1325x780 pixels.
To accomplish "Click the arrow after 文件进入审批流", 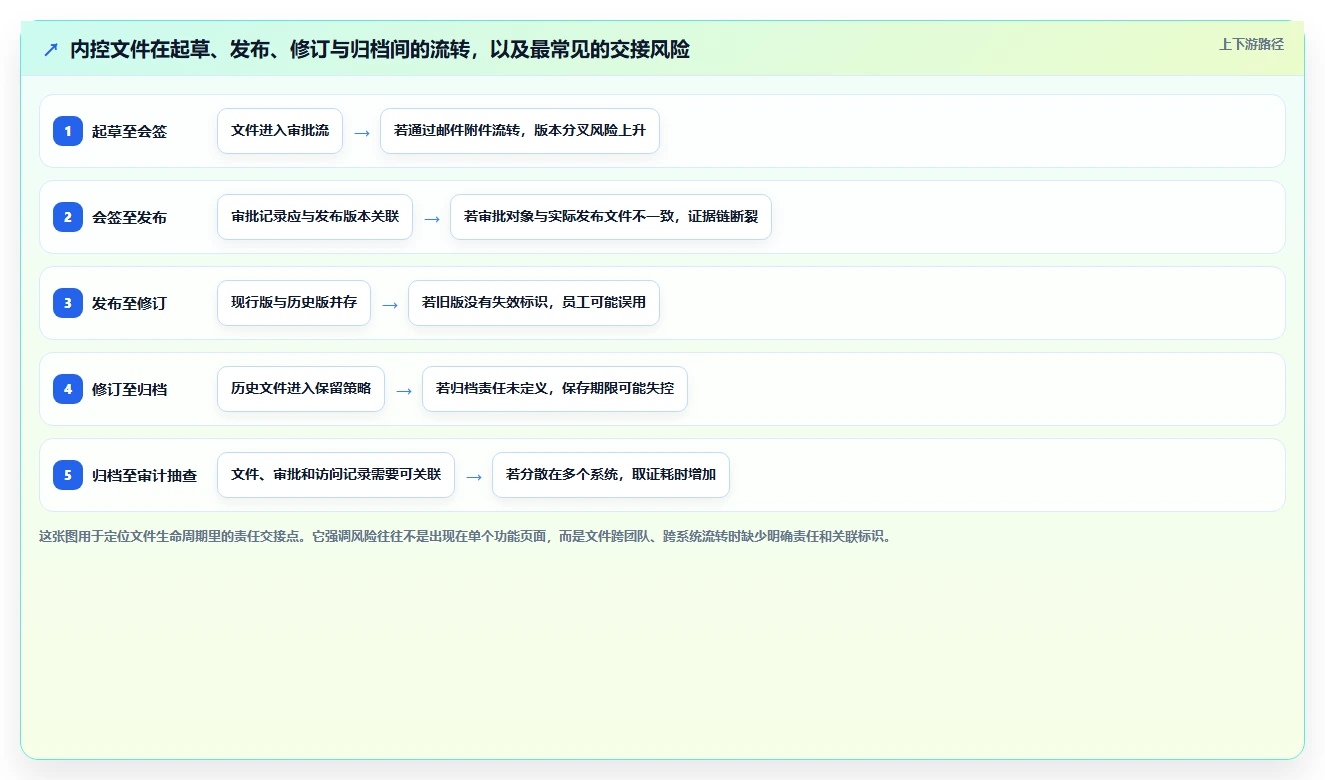I will (x=362, y=132).
